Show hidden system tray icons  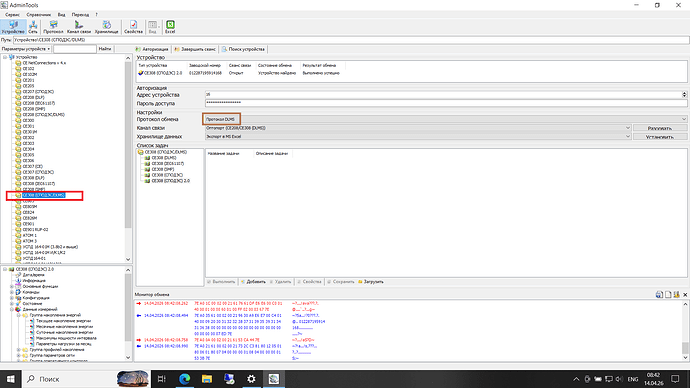pyautogui.click(x=576, y=379)
